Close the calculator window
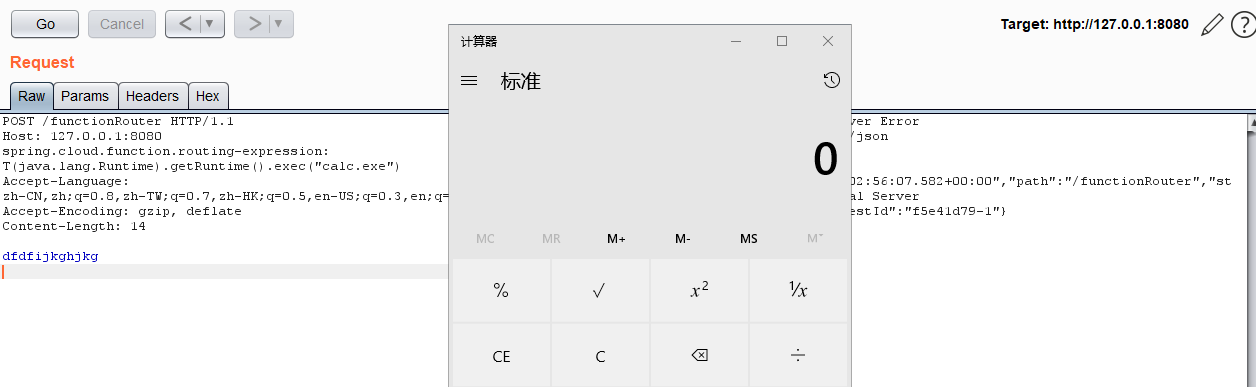 point(828,41)
